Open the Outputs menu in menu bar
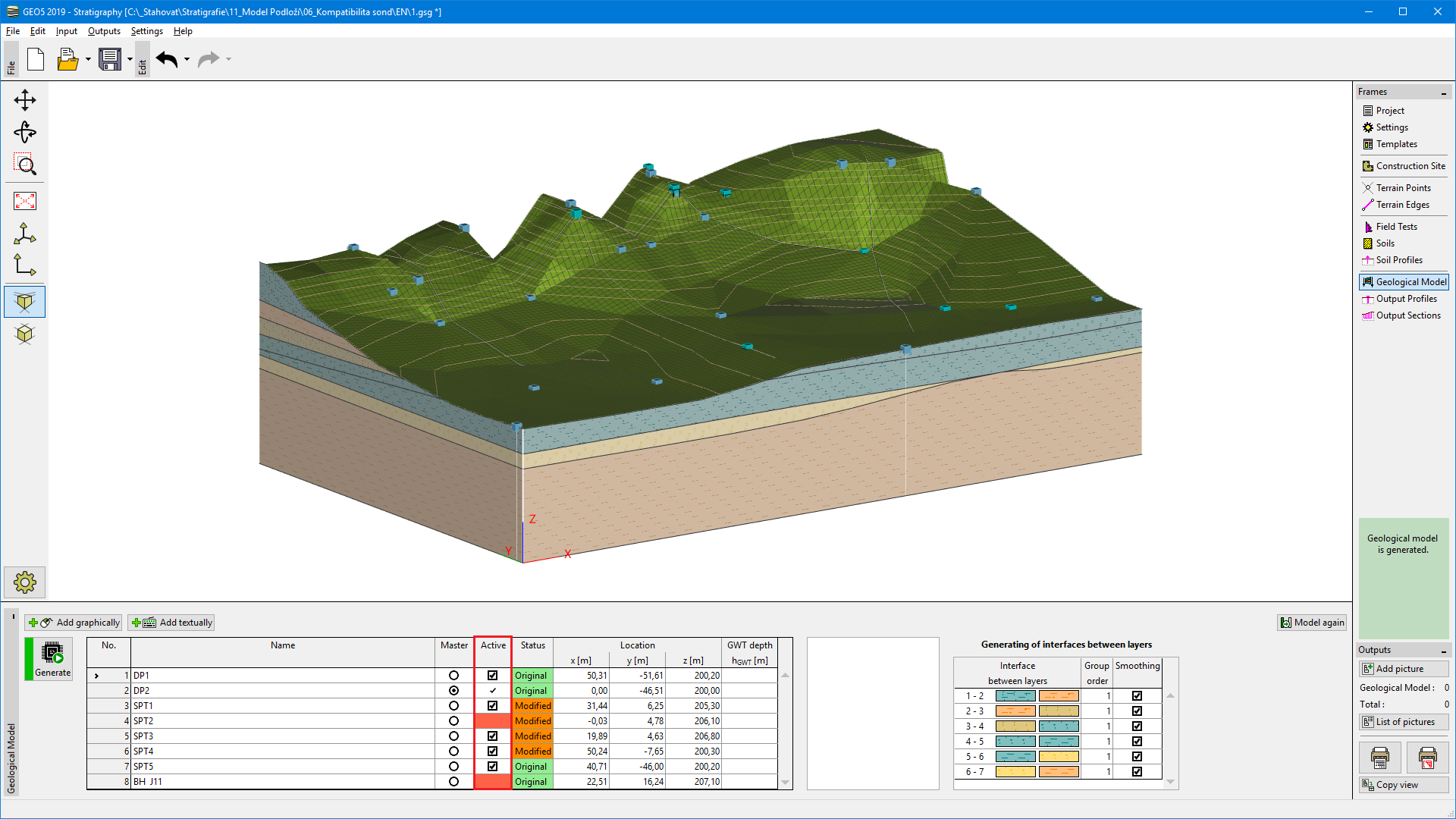The image size is (1456, 819). 104,31
